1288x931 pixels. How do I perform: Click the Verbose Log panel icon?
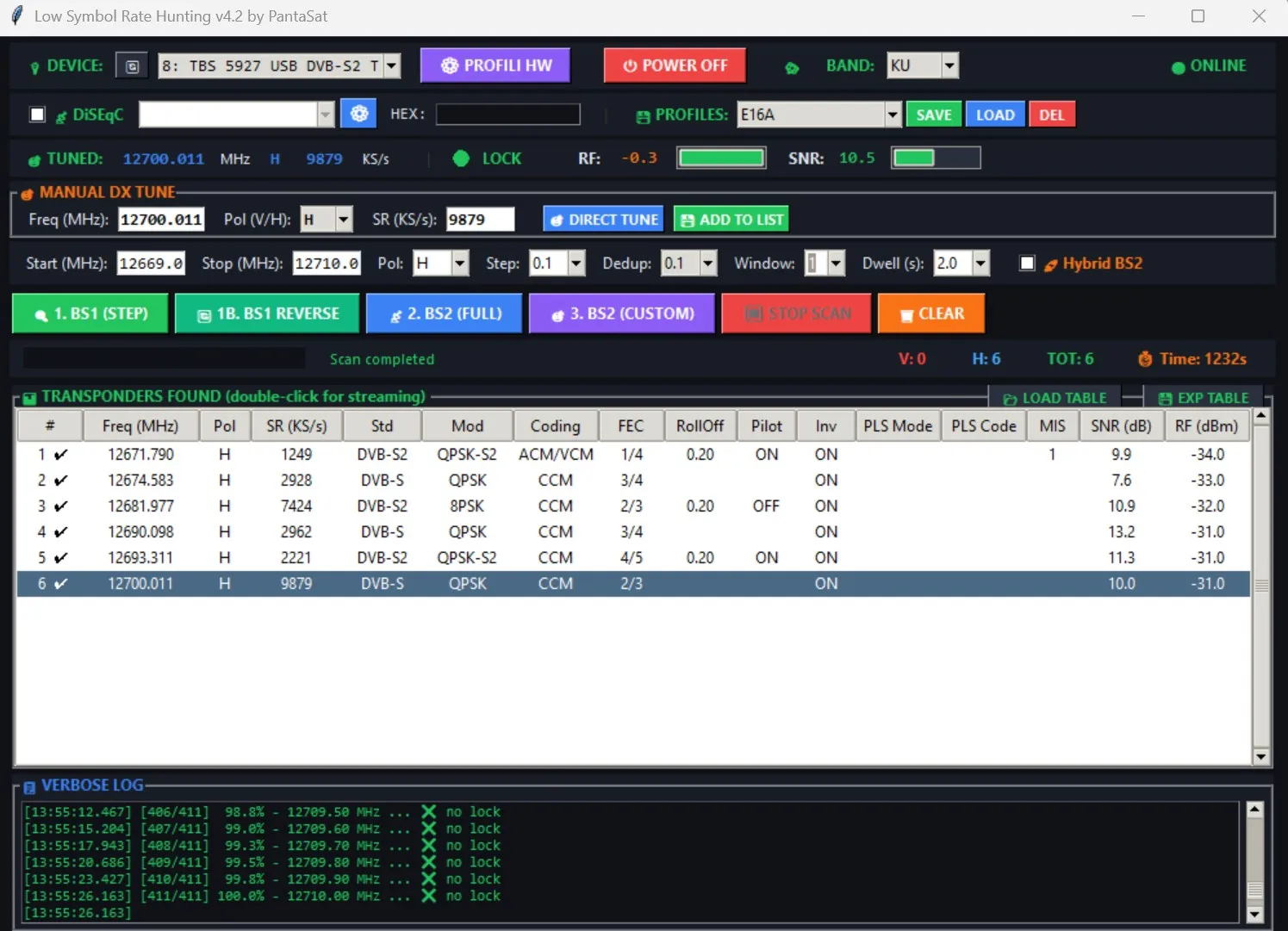(x=29, y=786)
